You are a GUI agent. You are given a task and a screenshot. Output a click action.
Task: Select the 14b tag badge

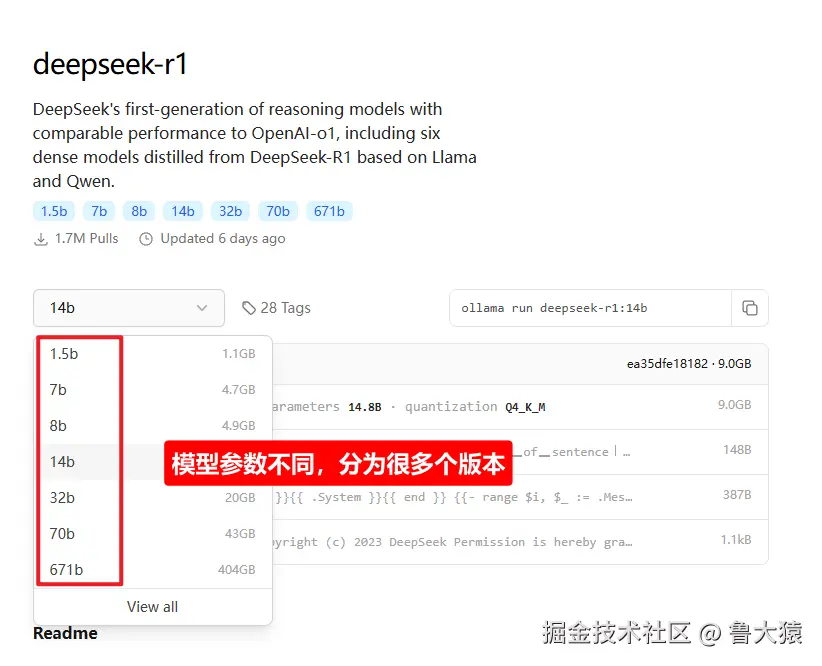[x=183, y=211]
